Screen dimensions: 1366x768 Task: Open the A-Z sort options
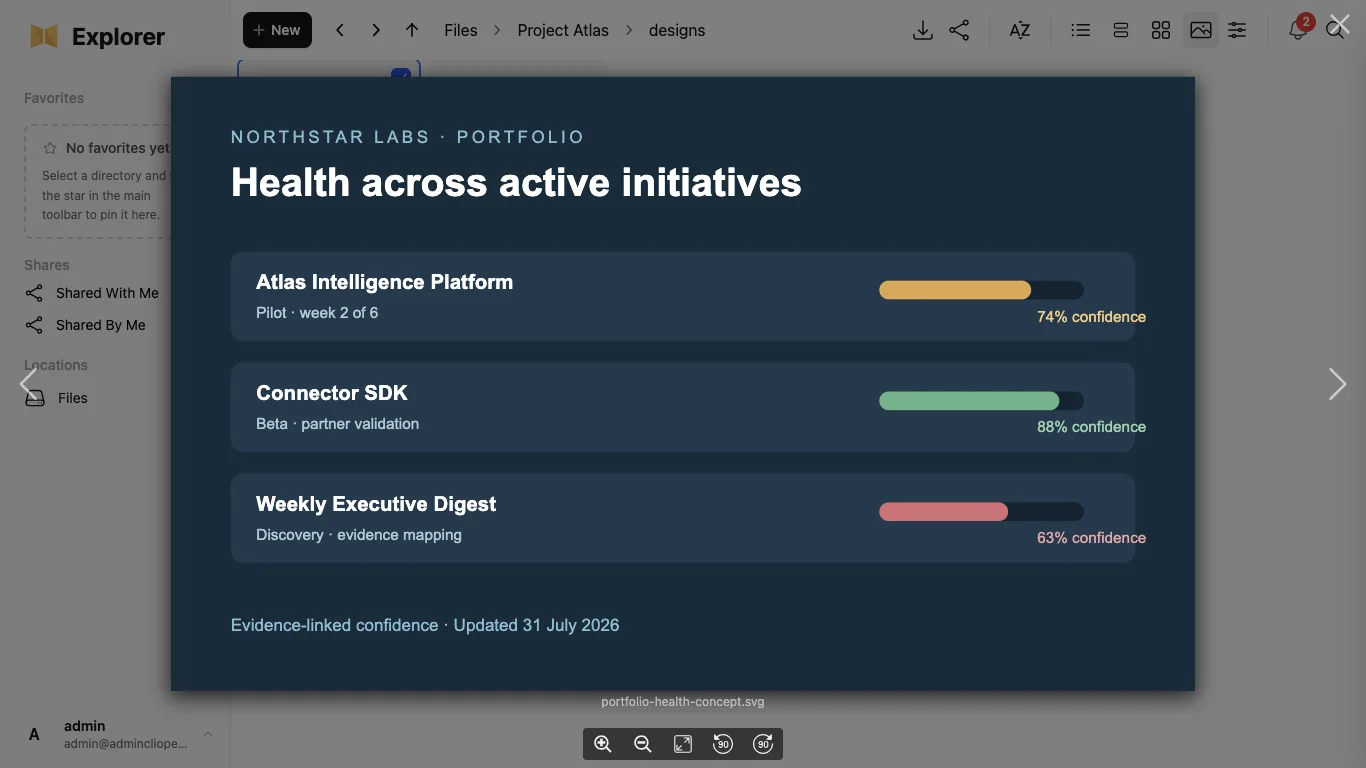tap(1019, 30)
